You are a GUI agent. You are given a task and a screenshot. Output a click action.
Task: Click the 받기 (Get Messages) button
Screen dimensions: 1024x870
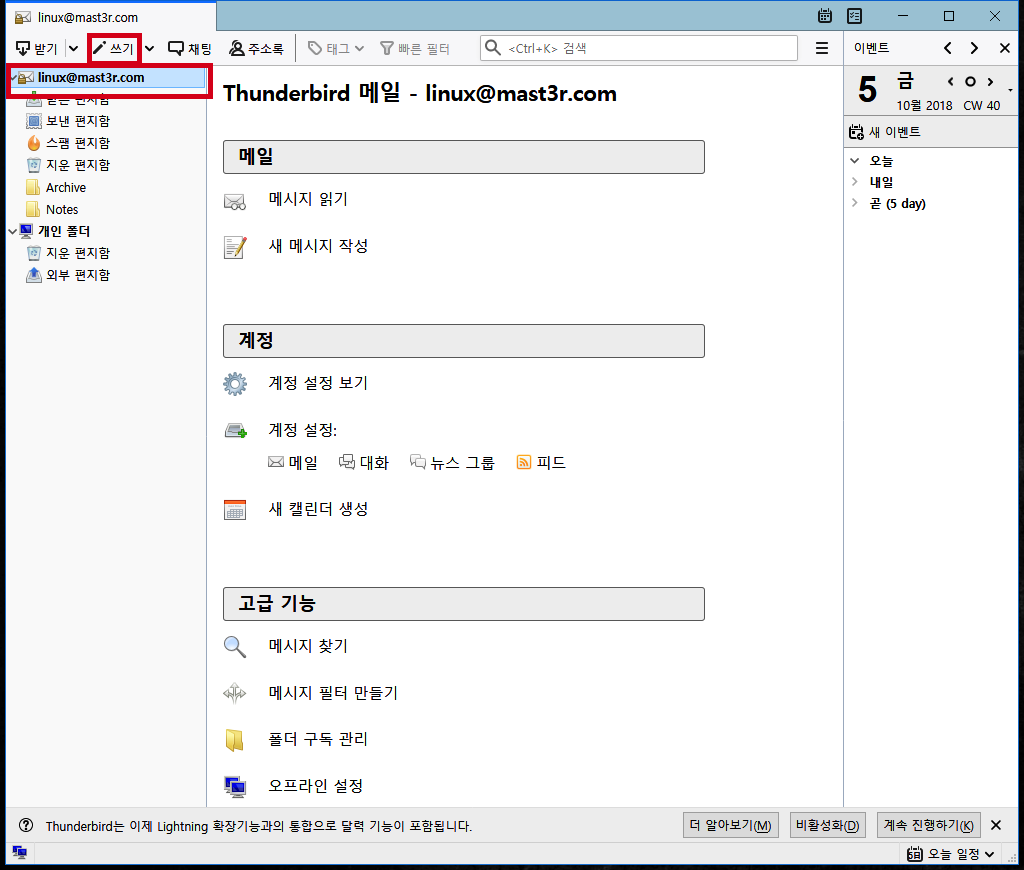37,48
